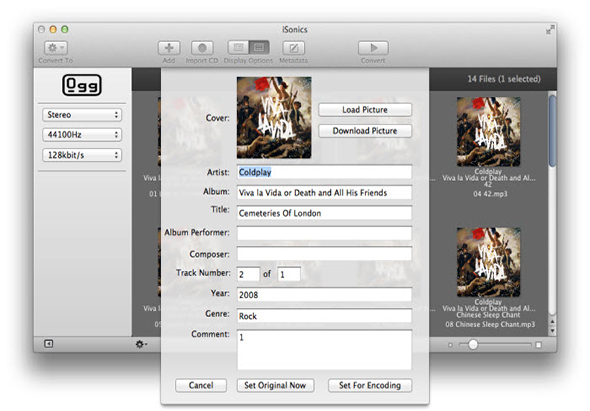This screenshot has width=590, height=411.
Task: Click the file list vertical scrollbar
Action: 552,131
